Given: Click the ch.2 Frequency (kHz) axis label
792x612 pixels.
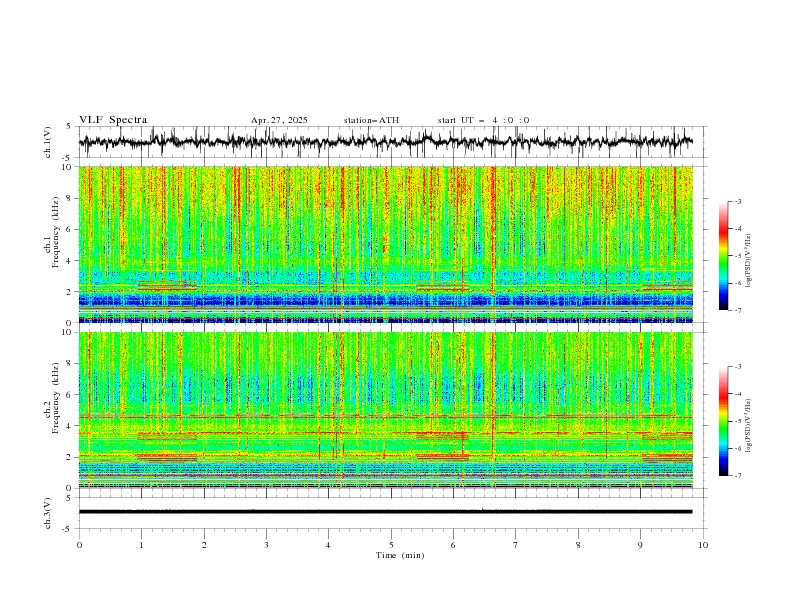Looking at the screenshot, I should tap(52, 398).
